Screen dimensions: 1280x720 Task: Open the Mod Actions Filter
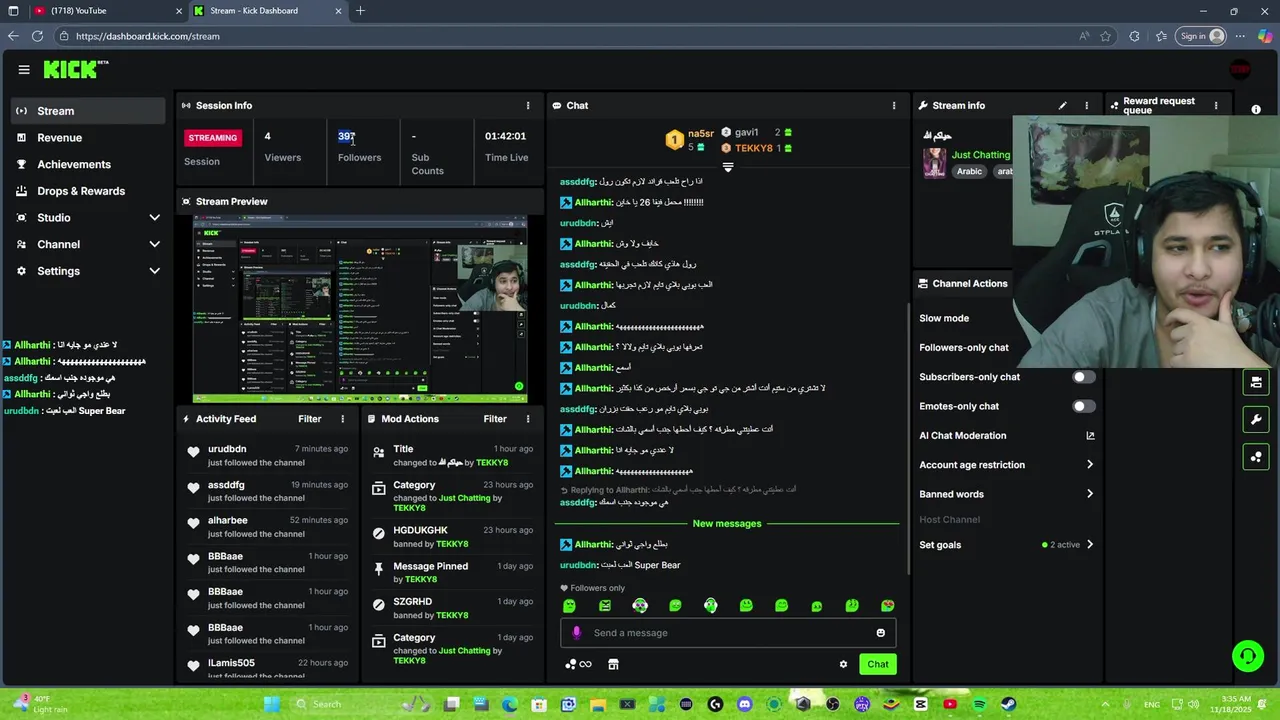495,419
